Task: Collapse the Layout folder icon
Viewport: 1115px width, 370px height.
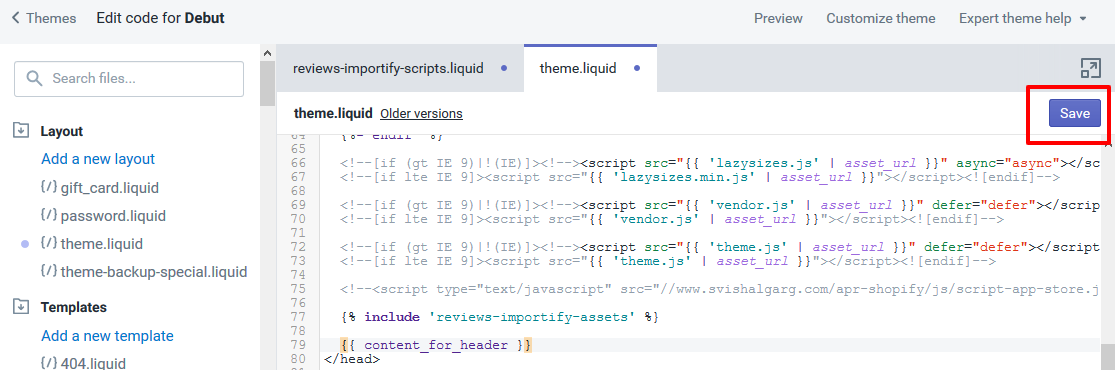Action: point(21,131)
